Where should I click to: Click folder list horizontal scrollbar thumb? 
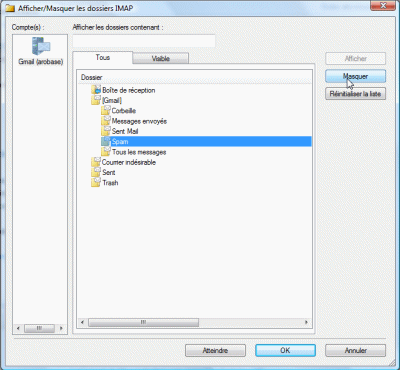point(144,322)
